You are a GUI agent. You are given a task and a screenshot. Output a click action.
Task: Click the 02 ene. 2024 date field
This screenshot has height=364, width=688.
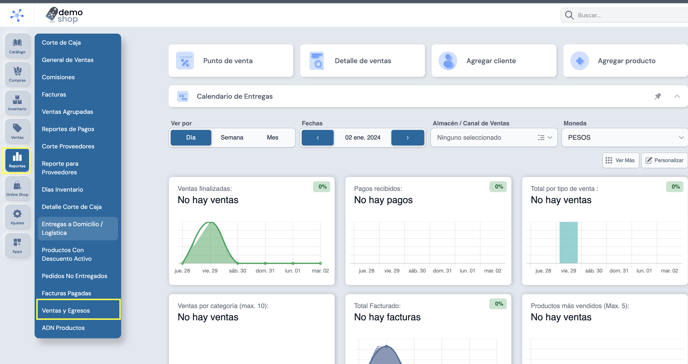coord(362,138)
